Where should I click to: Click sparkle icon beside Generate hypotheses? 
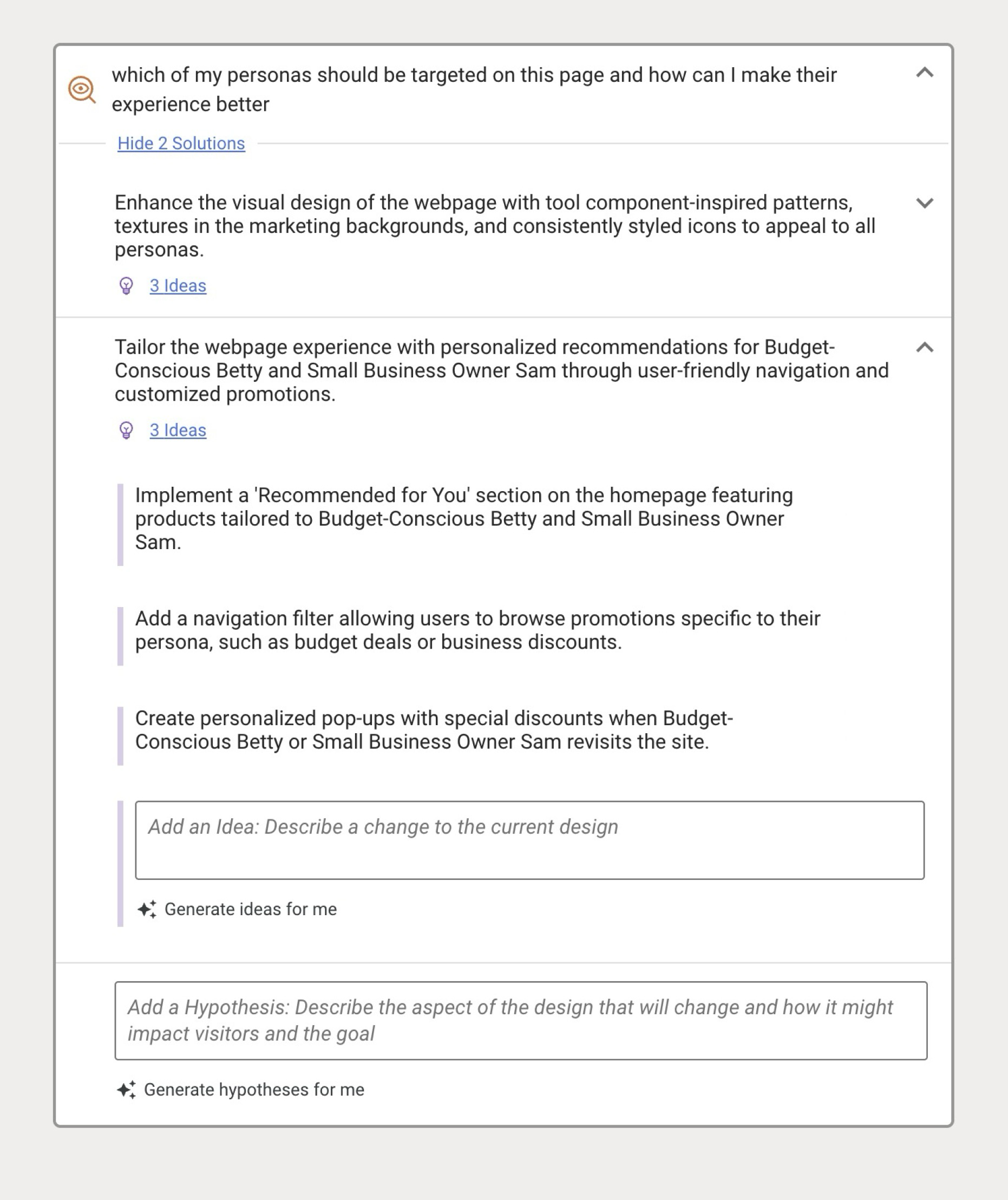pyautogui.click(x=126, y=1090)
